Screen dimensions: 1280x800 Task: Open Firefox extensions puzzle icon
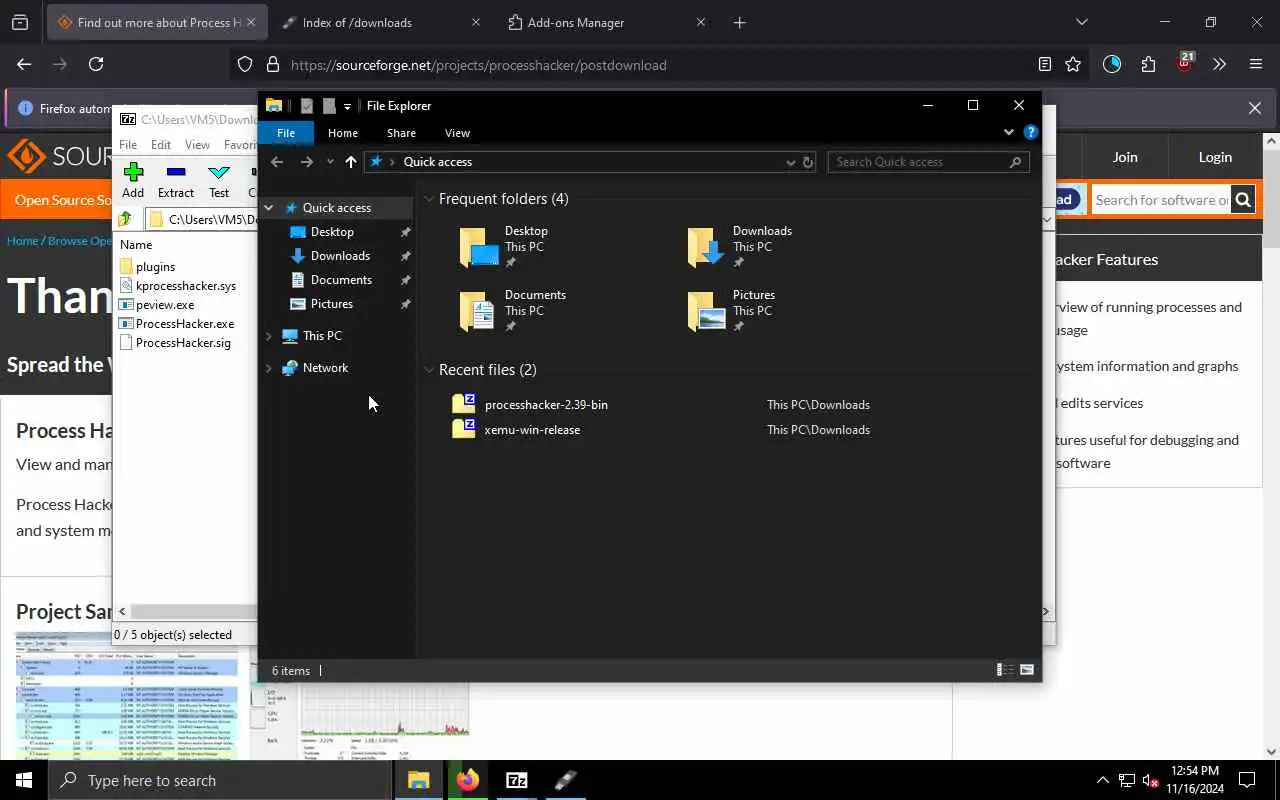[1148, 64]
